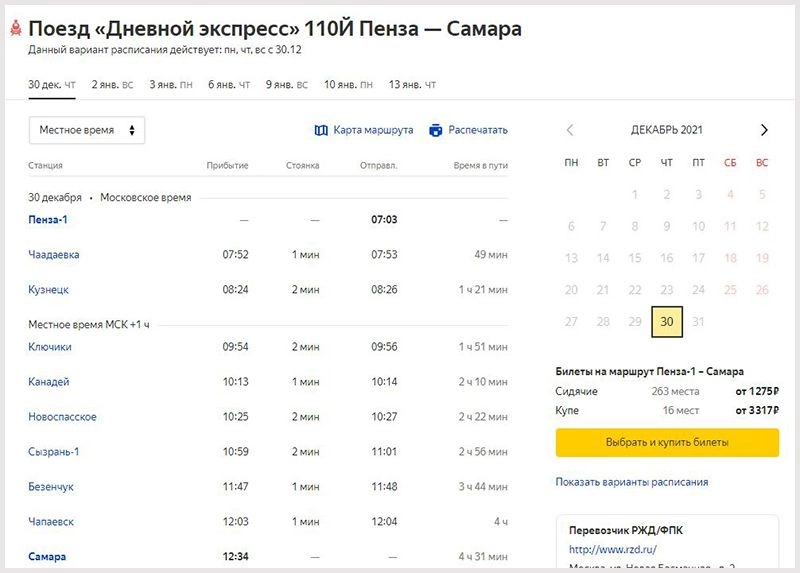The image size is (800, 573).
Task: Open the local time dropdown
Action: pos(87,130)
